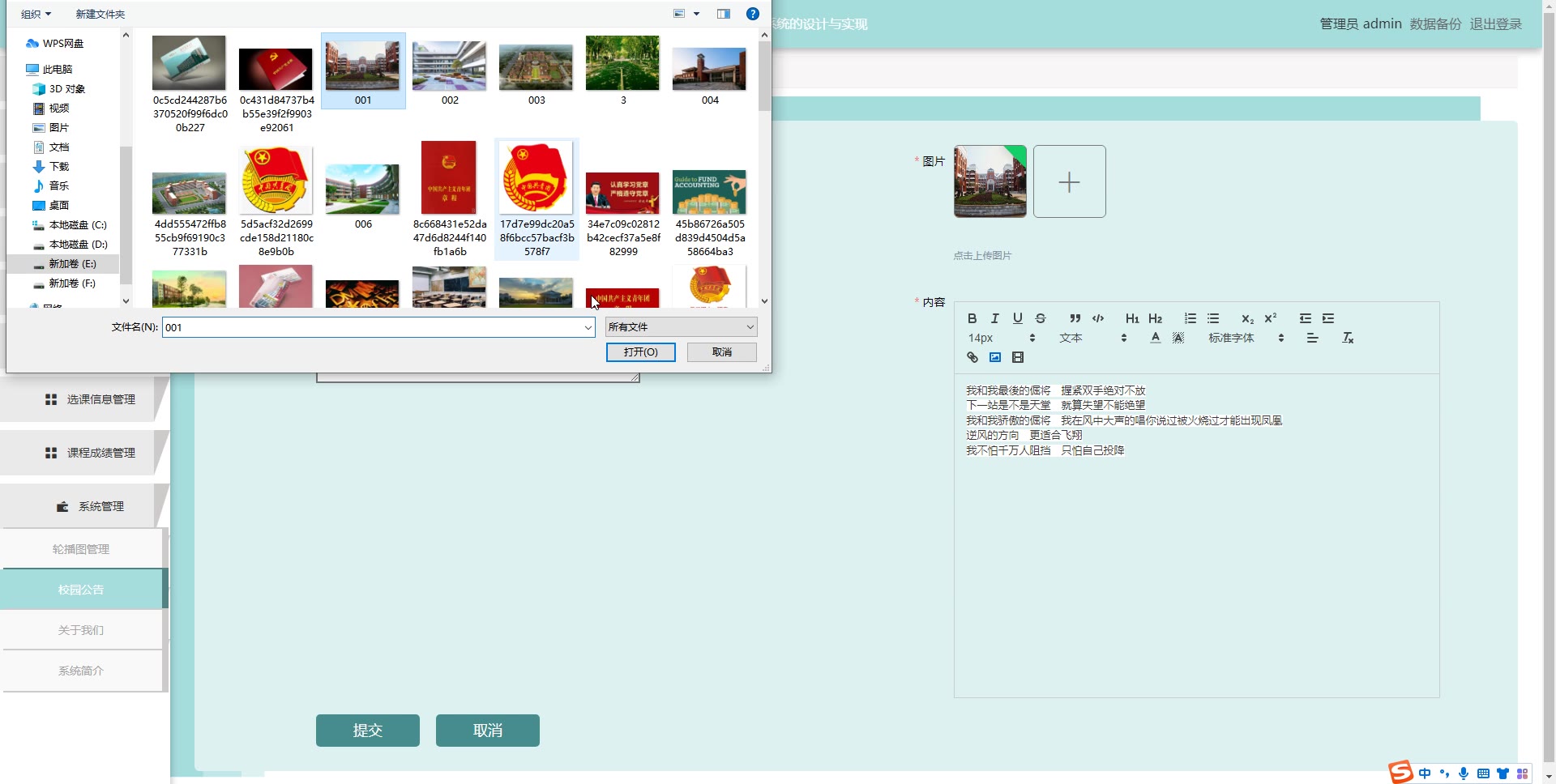Click the strikethrough icon
The height and width of the screenshot is (784, 1556).
1041,318
